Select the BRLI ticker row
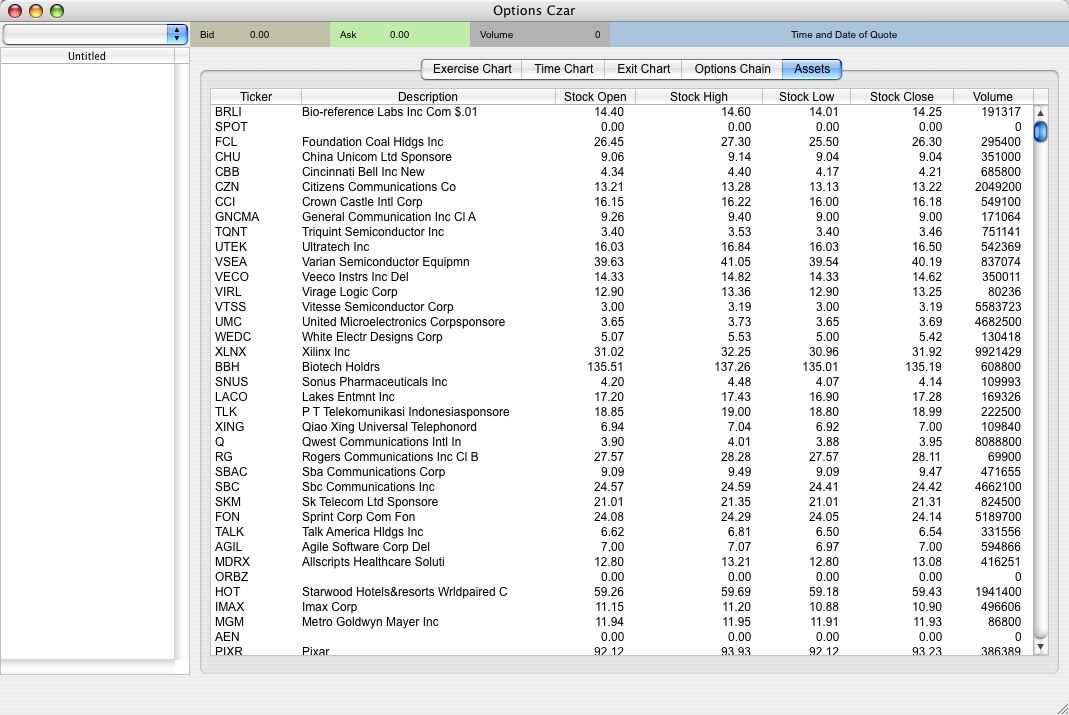1069x715 pixels. (621, 112)
